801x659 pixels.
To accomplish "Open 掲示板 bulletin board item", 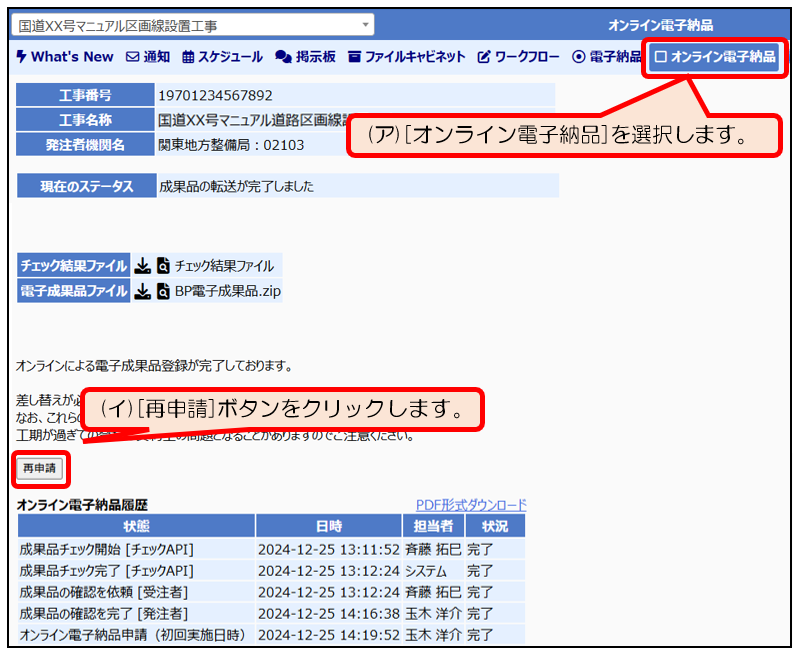I will pos(305,57).
